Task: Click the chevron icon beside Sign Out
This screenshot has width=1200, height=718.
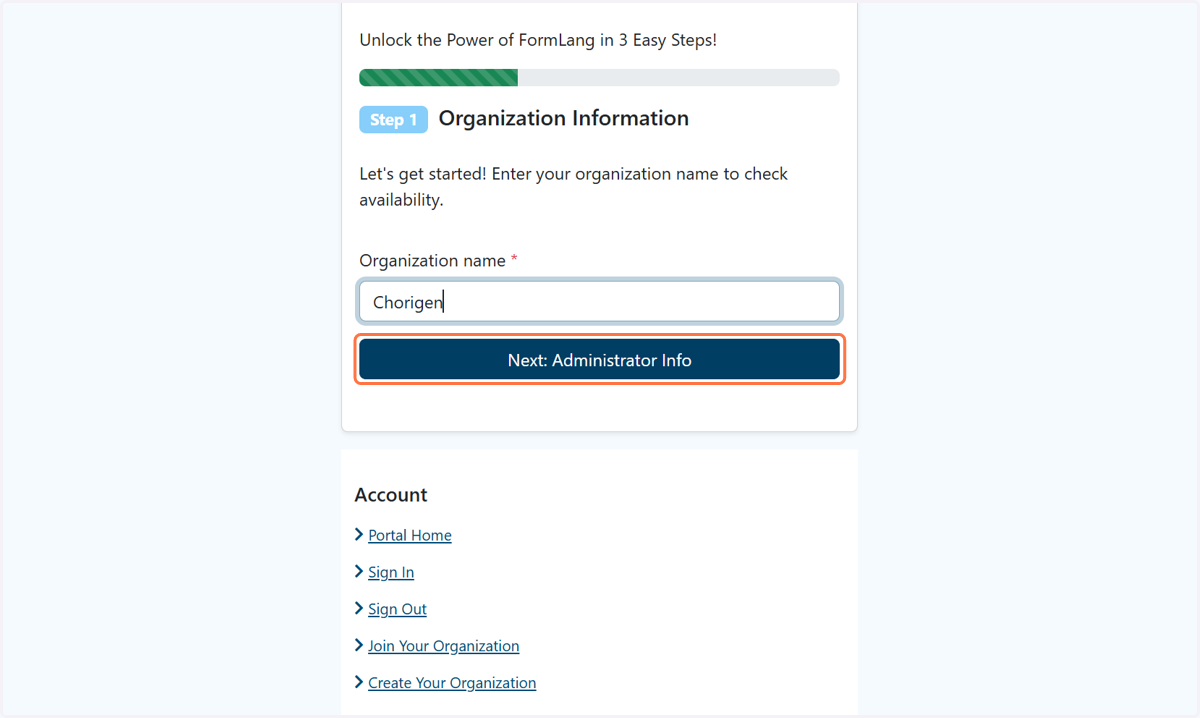Action: click(x=359, y=609)
